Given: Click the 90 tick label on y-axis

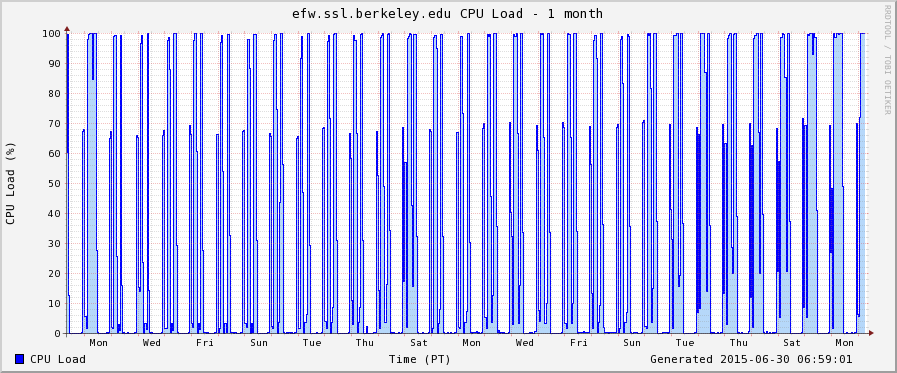Looking at the screenshot, I should 53,64.
